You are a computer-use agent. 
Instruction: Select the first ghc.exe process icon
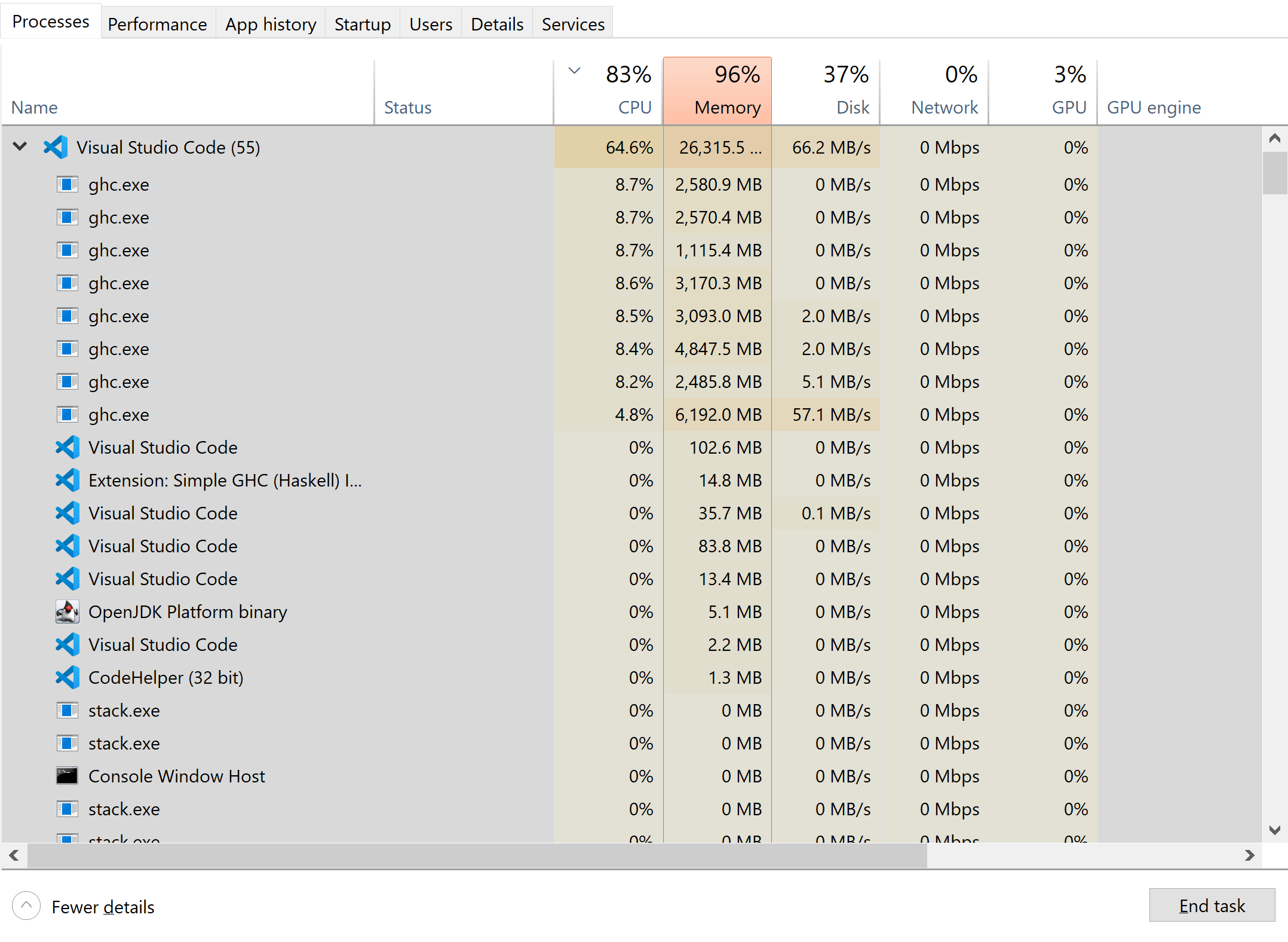[x=67, y=184]
